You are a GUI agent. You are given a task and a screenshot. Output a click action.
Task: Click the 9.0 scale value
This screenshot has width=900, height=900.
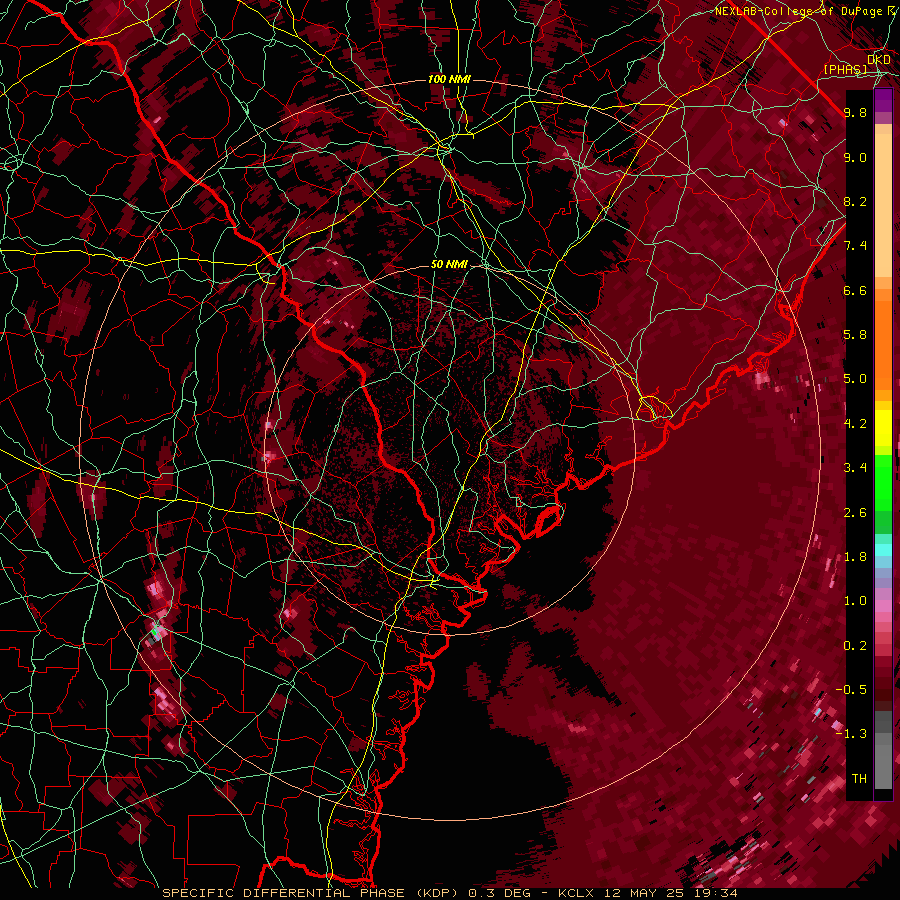855,157
